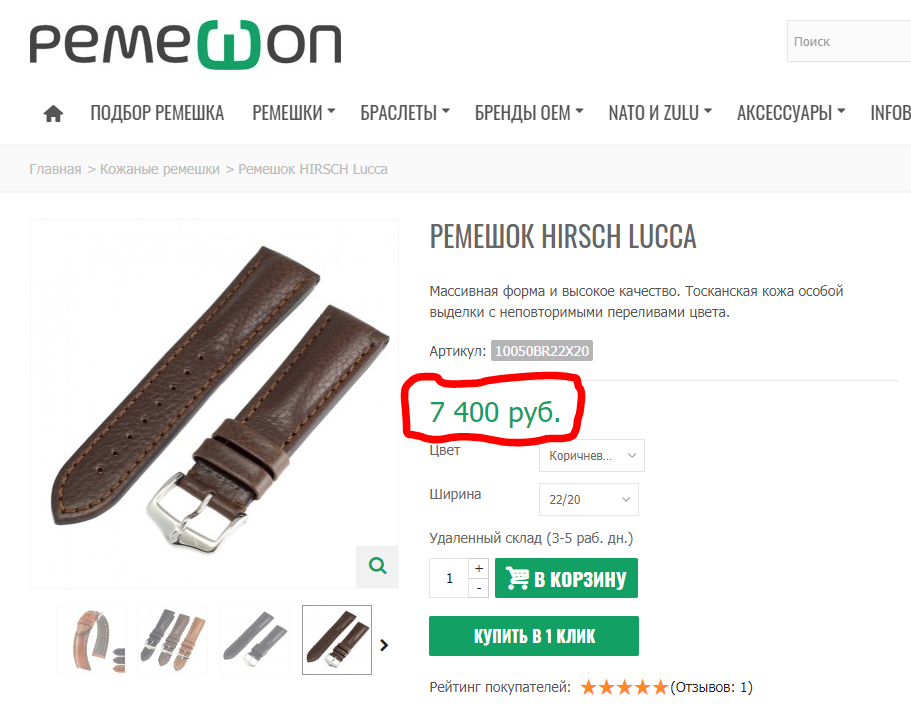Show next thumbnails with the right chevron arrow
911x725 pixels.
pyautogui.click(x=384, y=645)
